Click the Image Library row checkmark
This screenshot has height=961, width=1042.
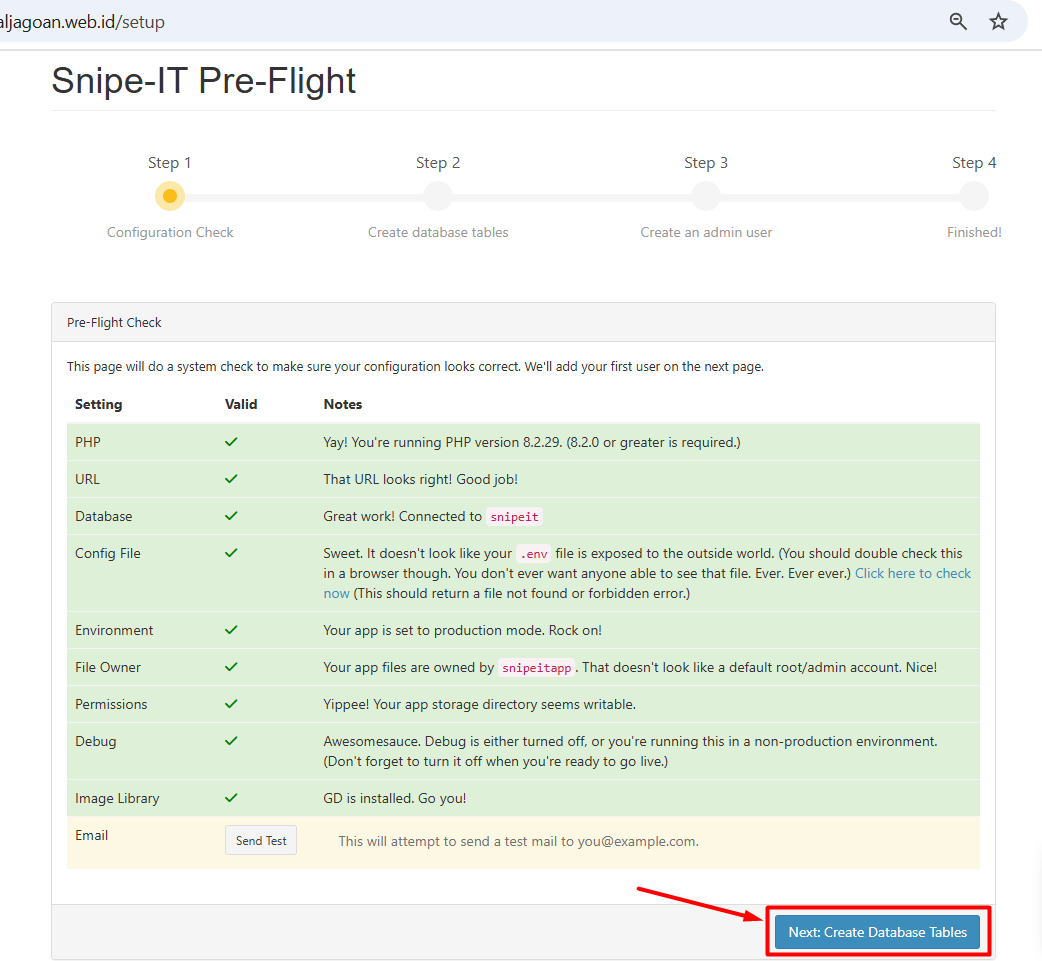click(231, 798)
